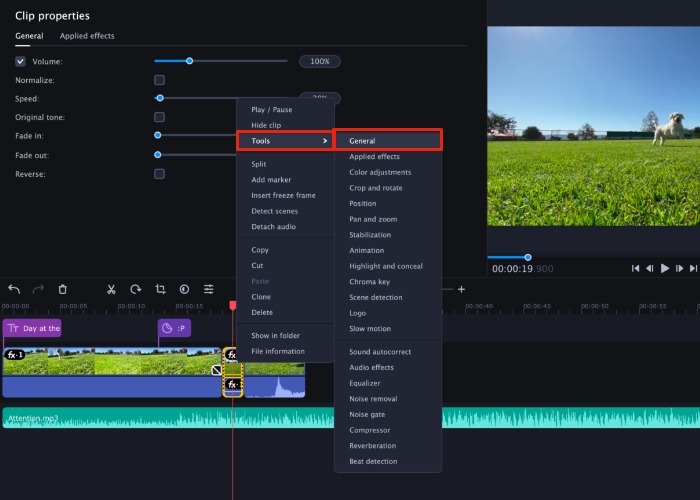Click the Fade out slider handle

tap(158, 154)
